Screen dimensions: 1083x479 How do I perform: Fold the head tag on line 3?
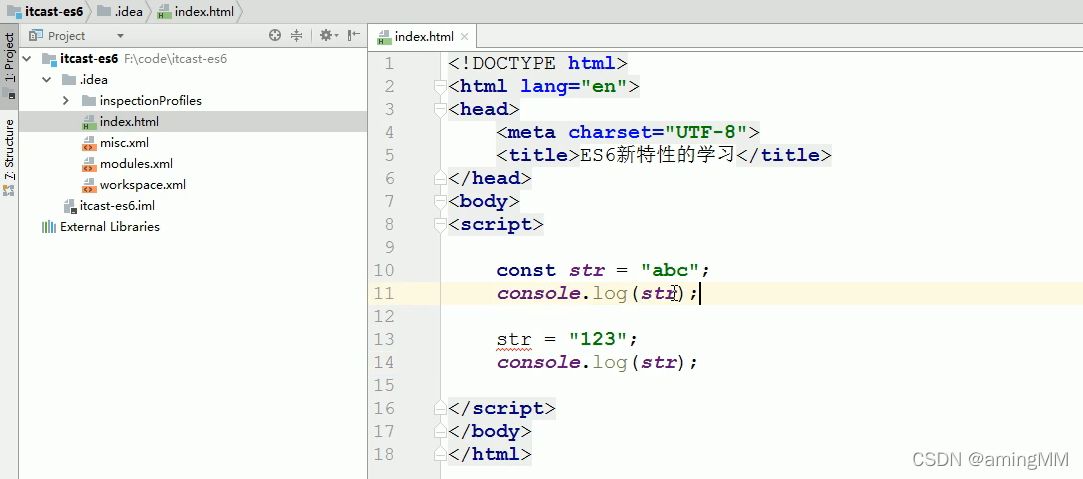tap(439, 109)
